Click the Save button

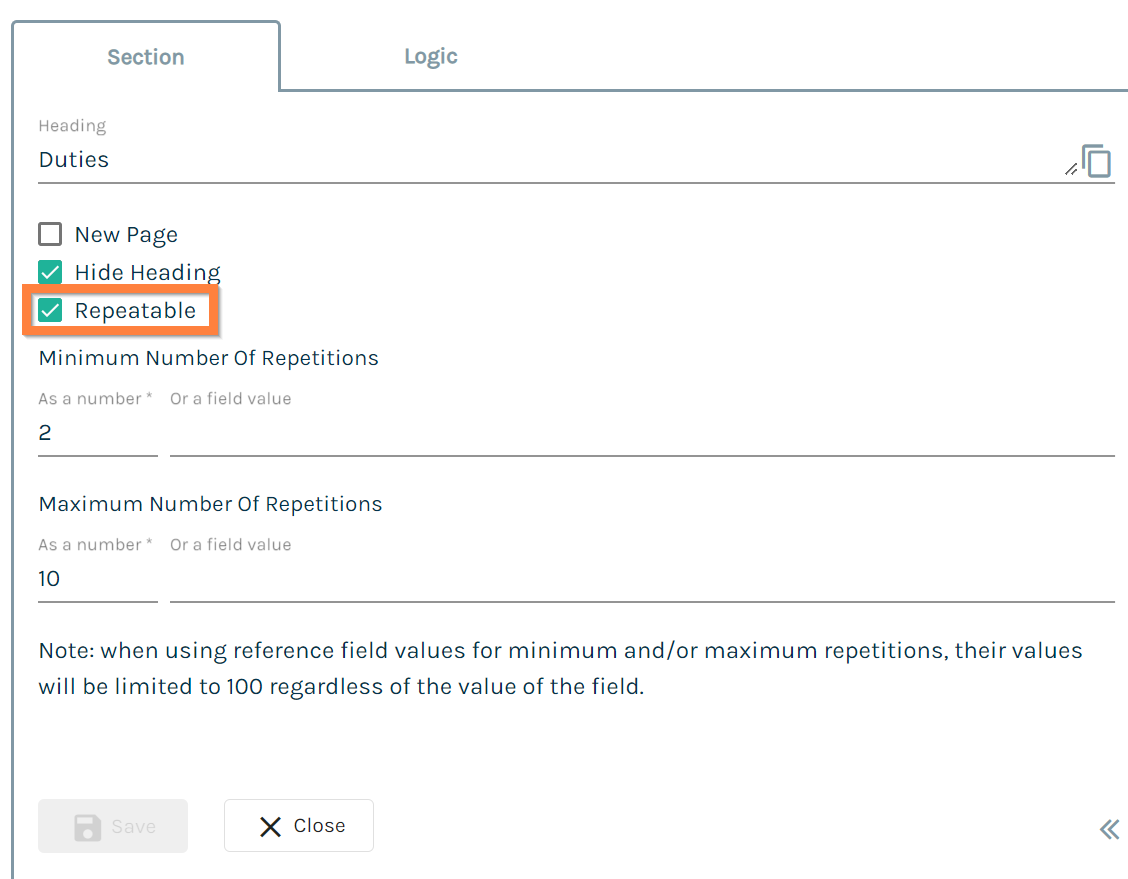113,826
